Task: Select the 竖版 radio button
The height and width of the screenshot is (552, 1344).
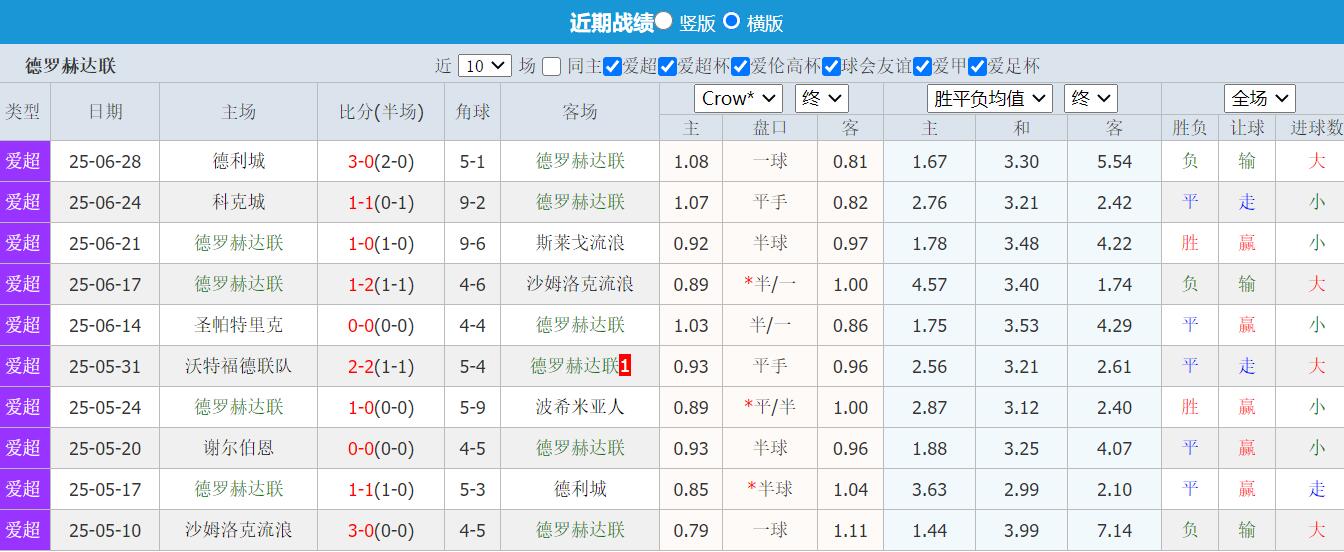Action: coord(664,21)
